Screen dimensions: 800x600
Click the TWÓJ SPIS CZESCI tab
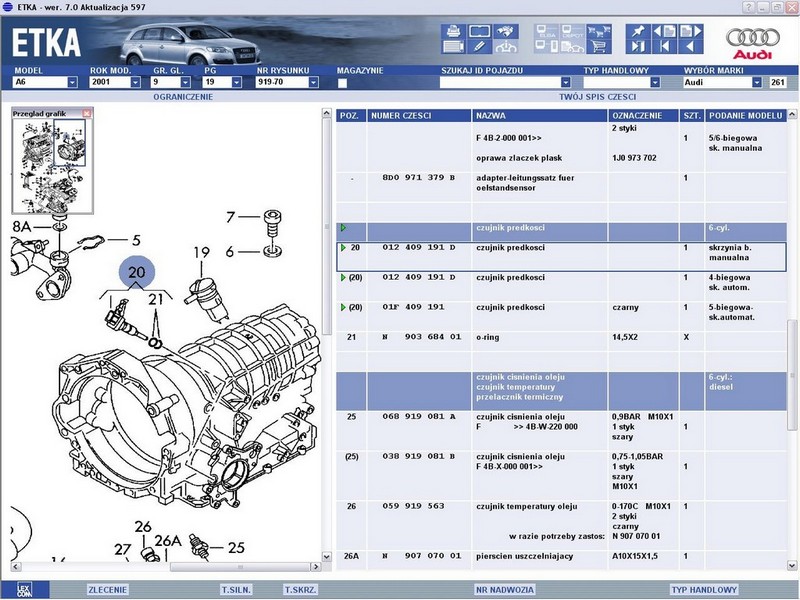(x=597, y=97)
